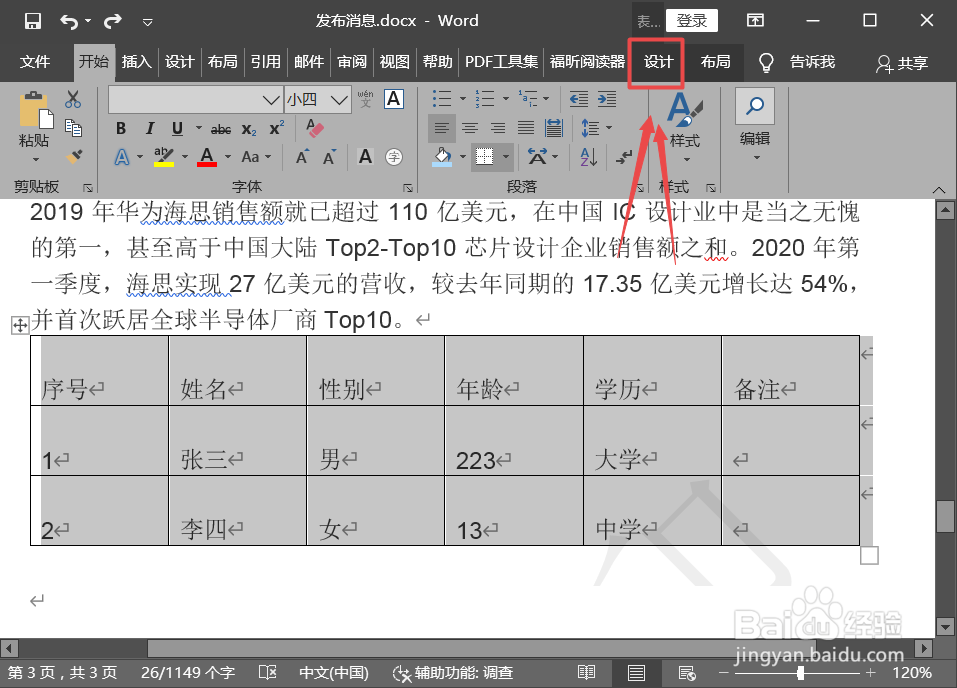Click the line spacing icon
The height and width of the screenshot is (688, 957).
pos(590,128)
